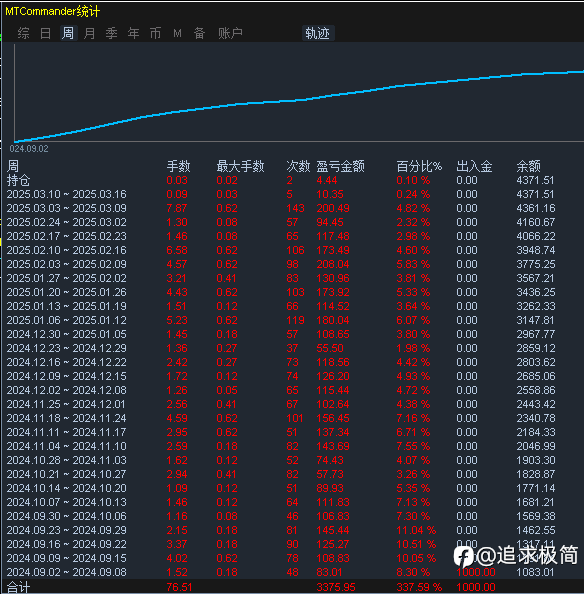Open the 账户 account tab
The height and width of the screenshot is (594, 584).
(230, 33)
